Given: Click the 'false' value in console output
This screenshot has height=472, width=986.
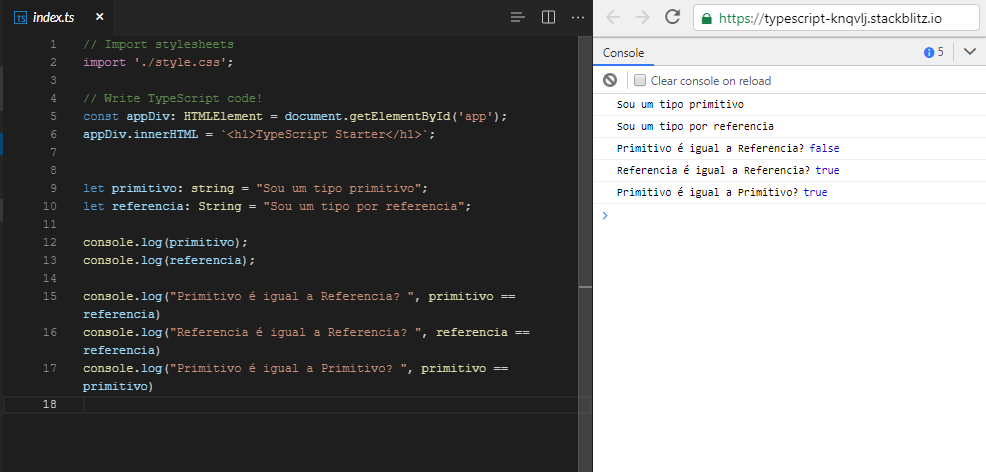Looking at the screenshot, I should 824,148.
